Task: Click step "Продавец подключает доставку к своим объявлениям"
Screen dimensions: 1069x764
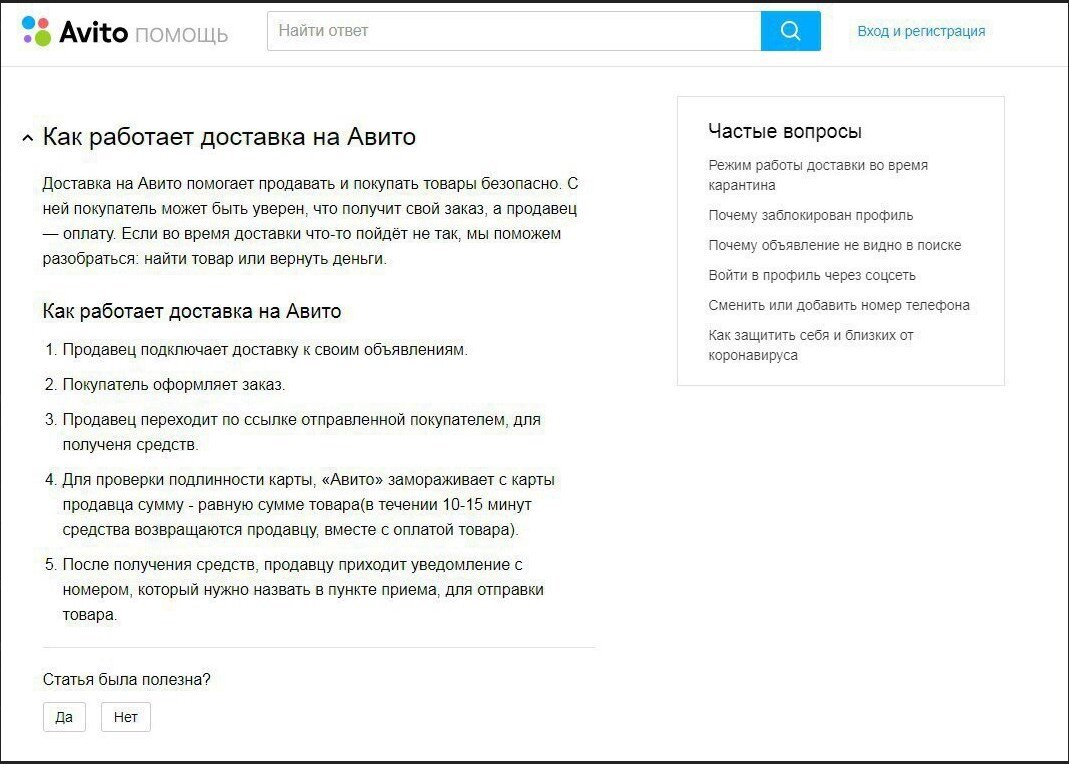Action: pos(265,350)
